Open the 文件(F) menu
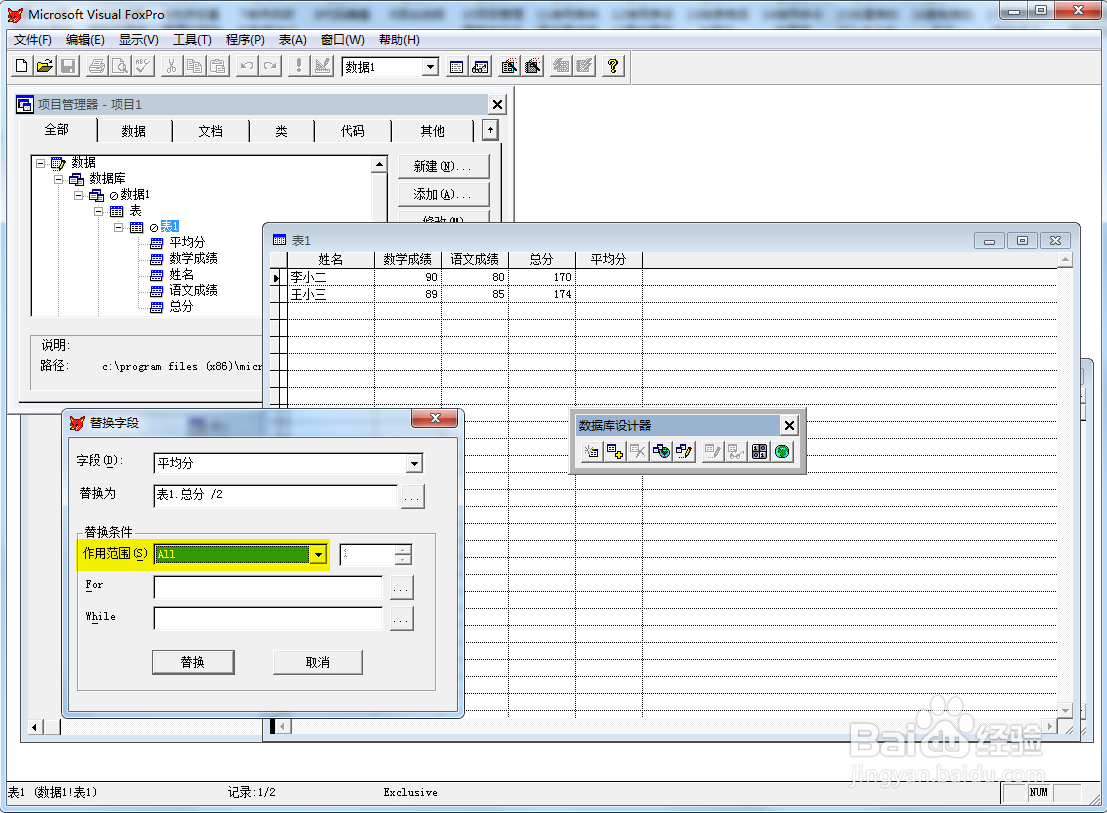The image size is (1107, 813). click(32, 40)
